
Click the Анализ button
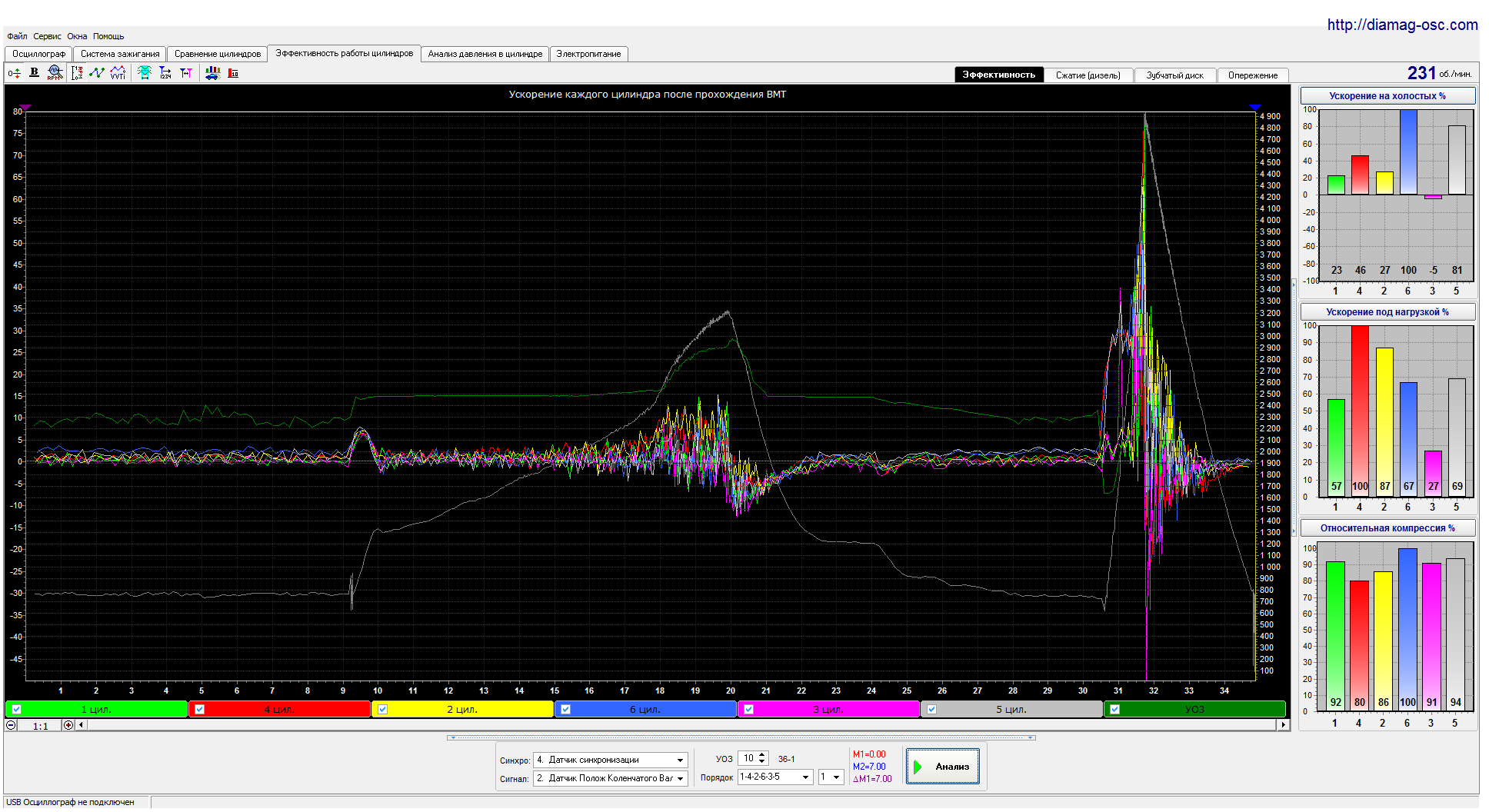point(943,767)
